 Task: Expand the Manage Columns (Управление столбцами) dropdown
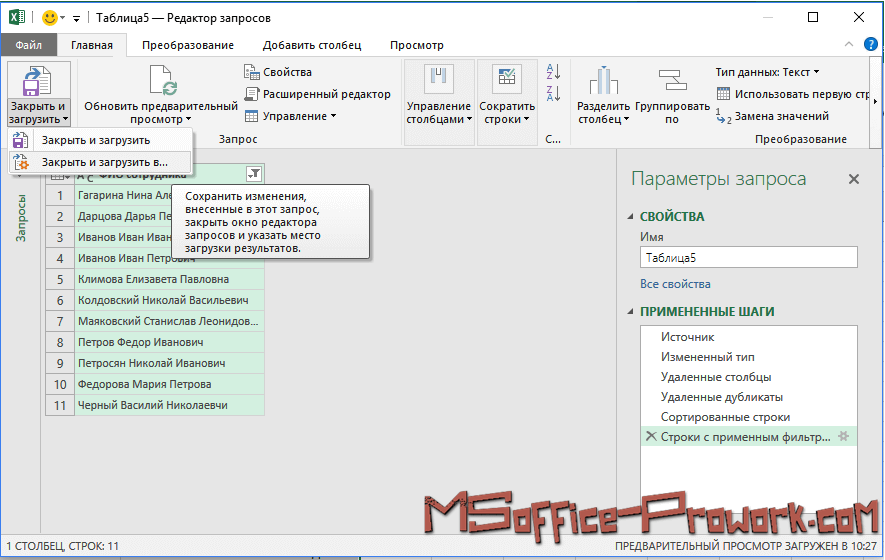(x=438, y=113)
